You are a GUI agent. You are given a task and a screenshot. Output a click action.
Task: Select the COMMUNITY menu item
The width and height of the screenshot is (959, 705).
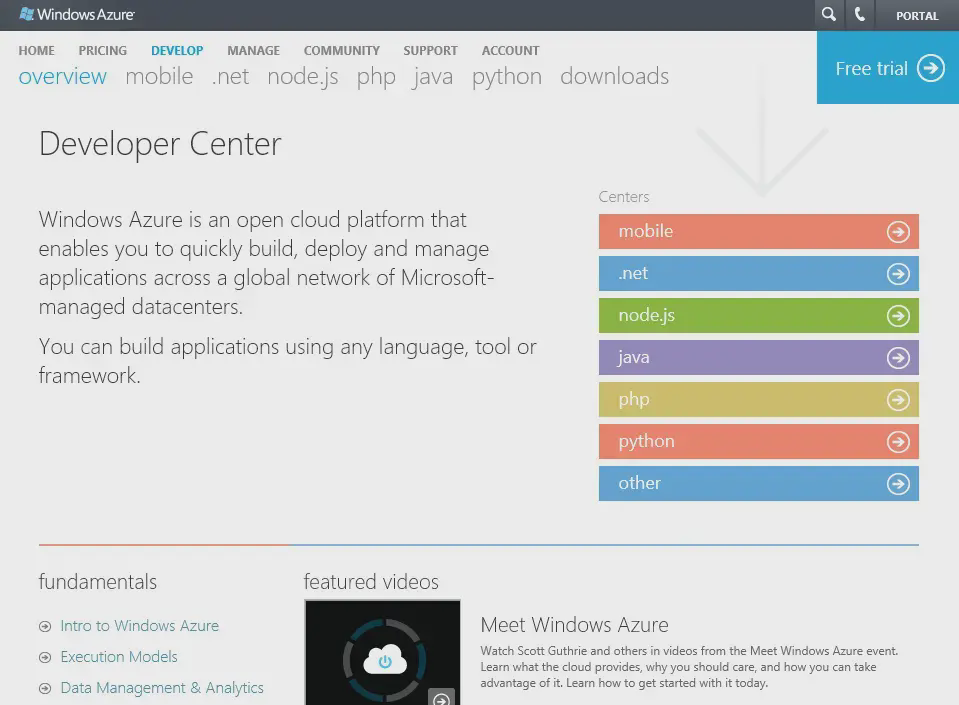pyautogui.click(x=341, y=50)
